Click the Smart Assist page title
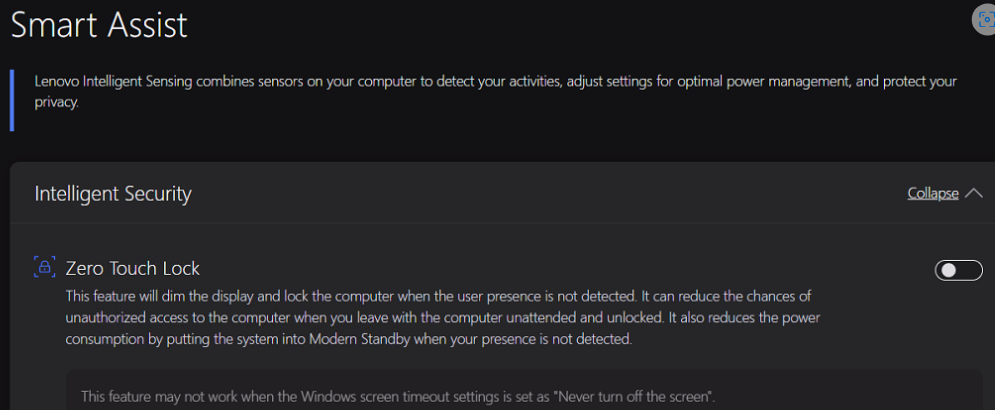Image resolution: width=995 pixels, height=410 pixels. [99, 24]
